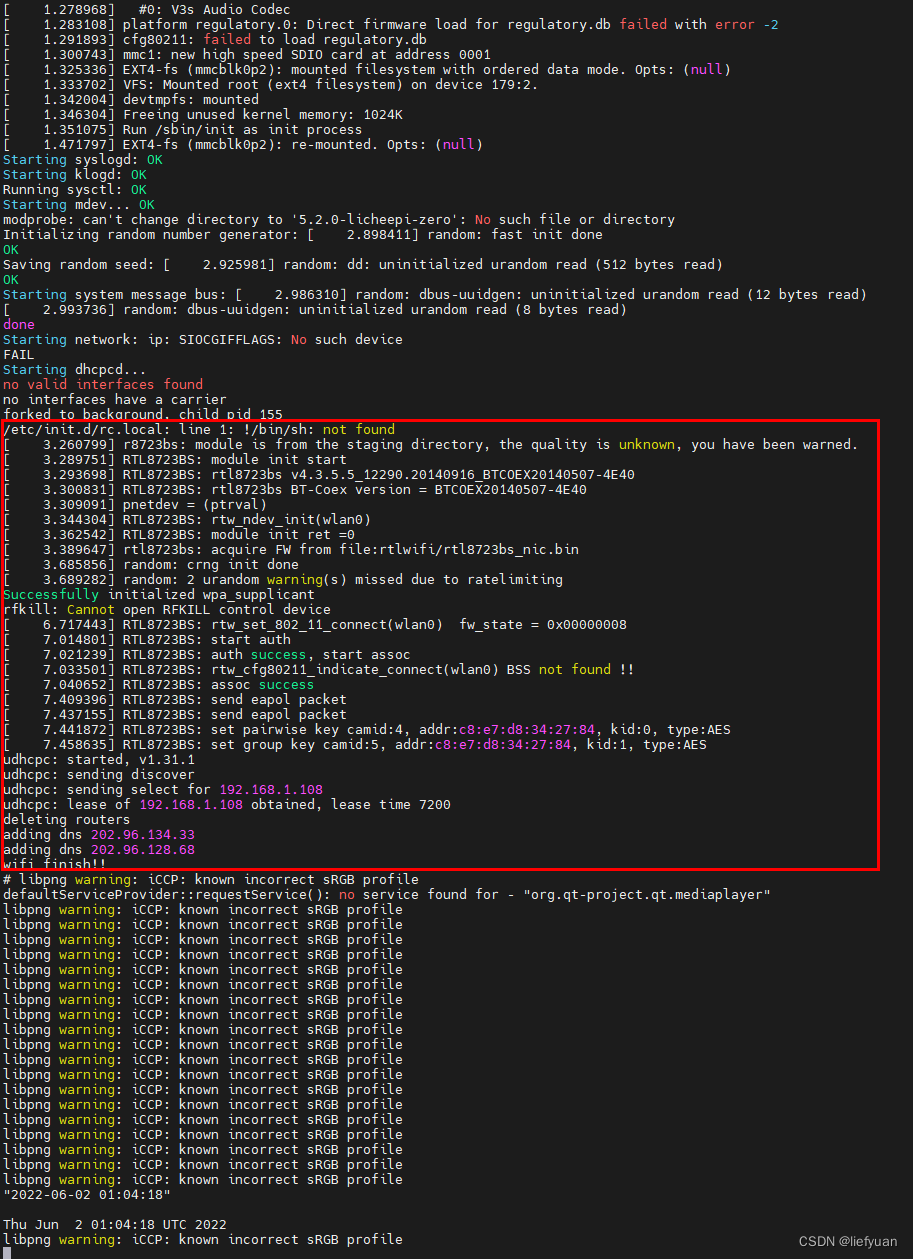
Task: Click 'rfkill: Cannot open RFKILL control device'
Action: [x=167, y=609]
